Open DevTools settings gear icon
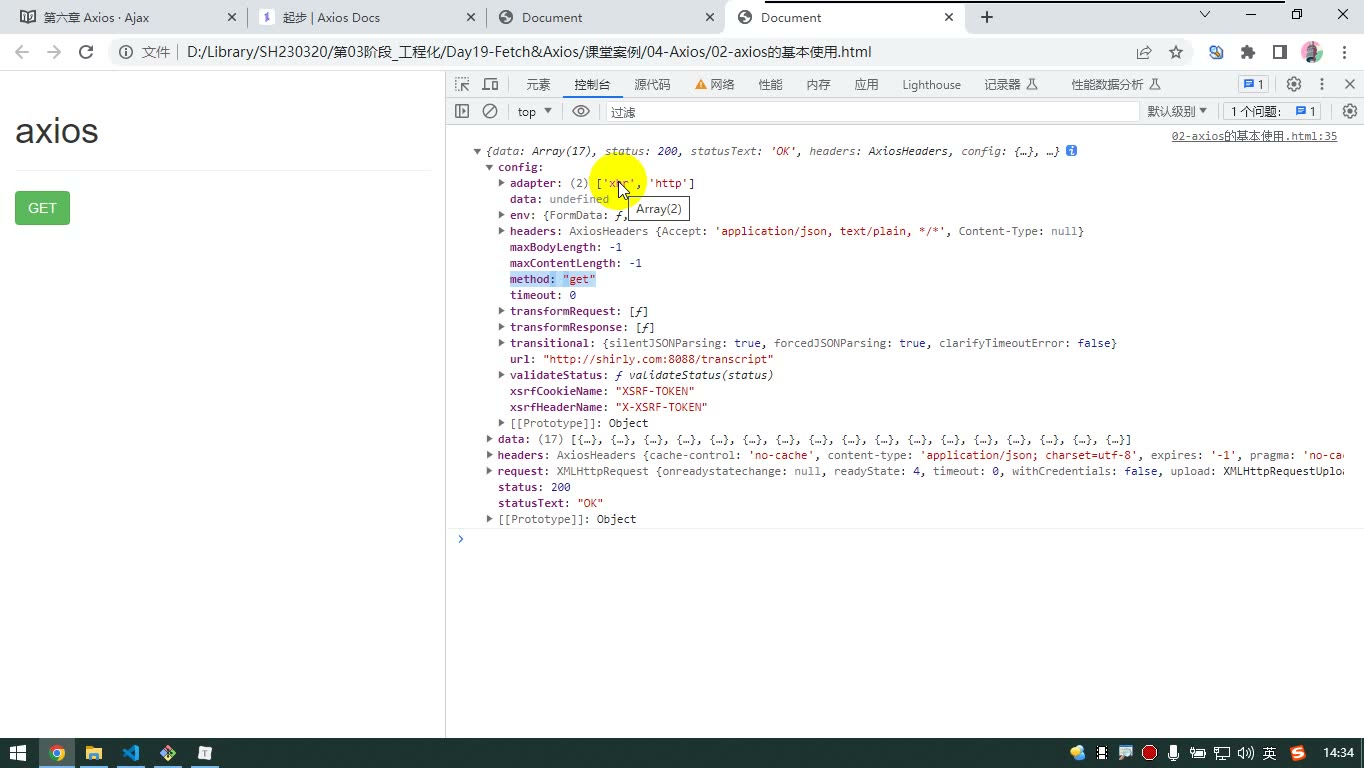Image resolution: width=1364 pixels, height=768 pixels. pos(1294,85)
